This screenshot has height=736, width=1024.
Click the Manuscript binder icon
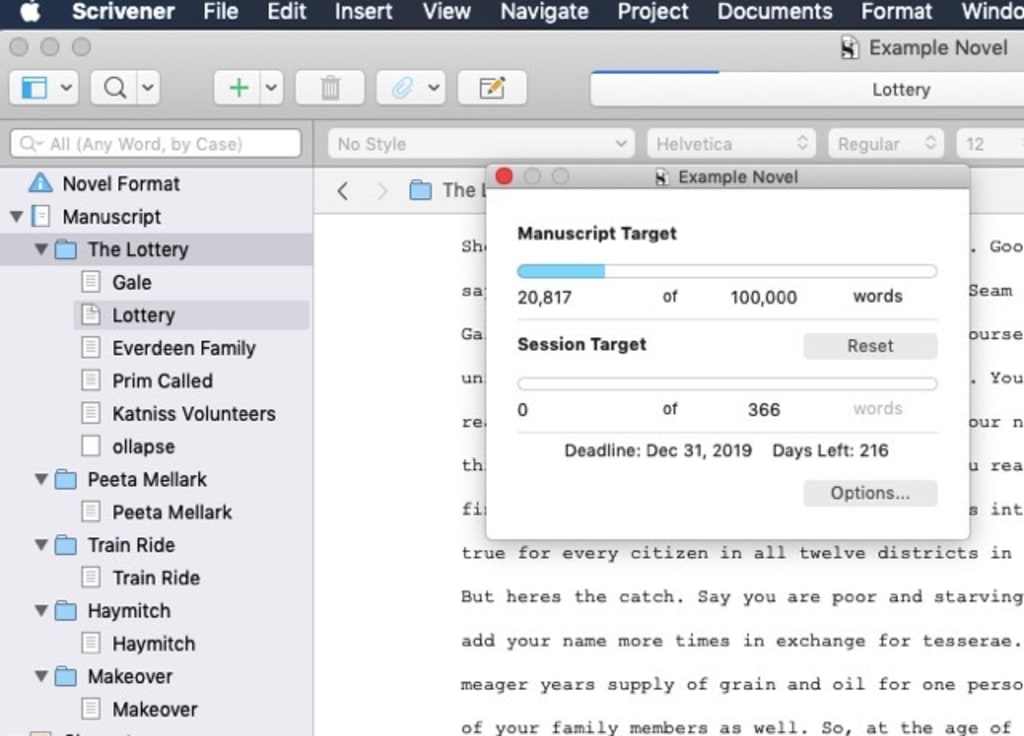tap(40, 216)
